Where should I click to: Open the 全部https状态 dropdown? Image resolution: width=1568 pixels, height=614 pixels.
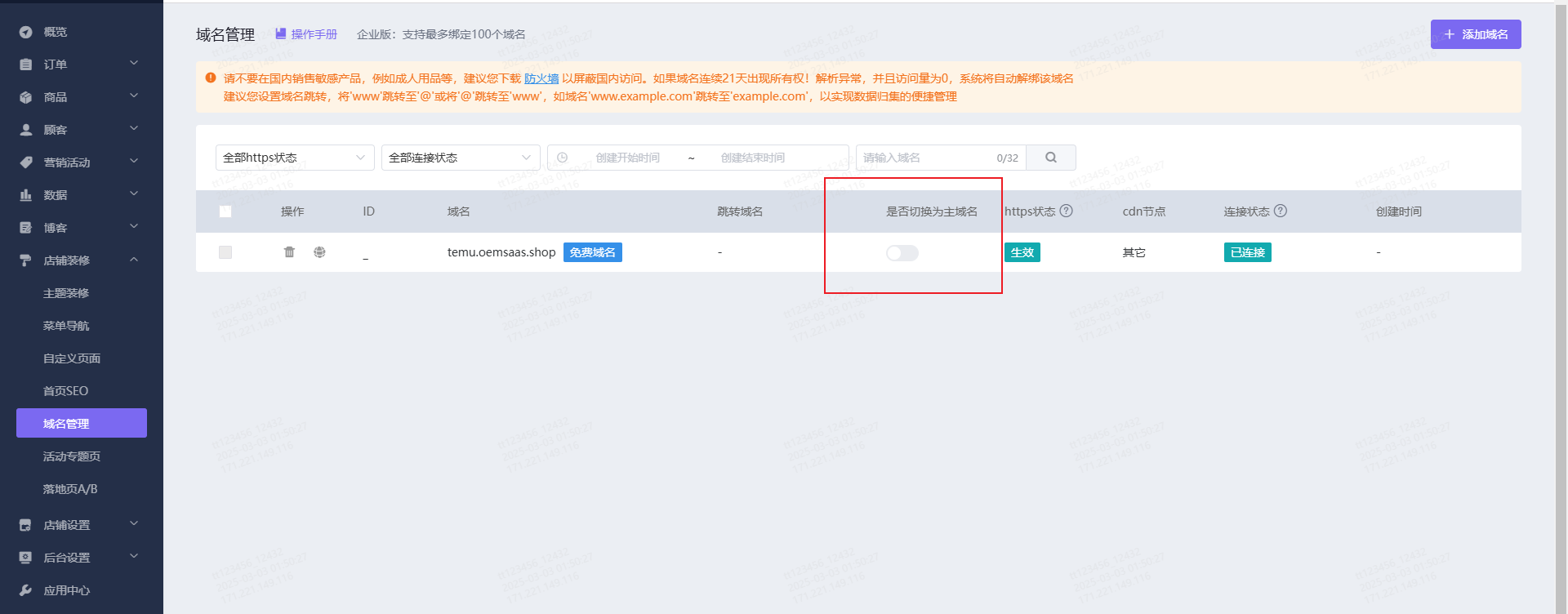tap(295, 158)
